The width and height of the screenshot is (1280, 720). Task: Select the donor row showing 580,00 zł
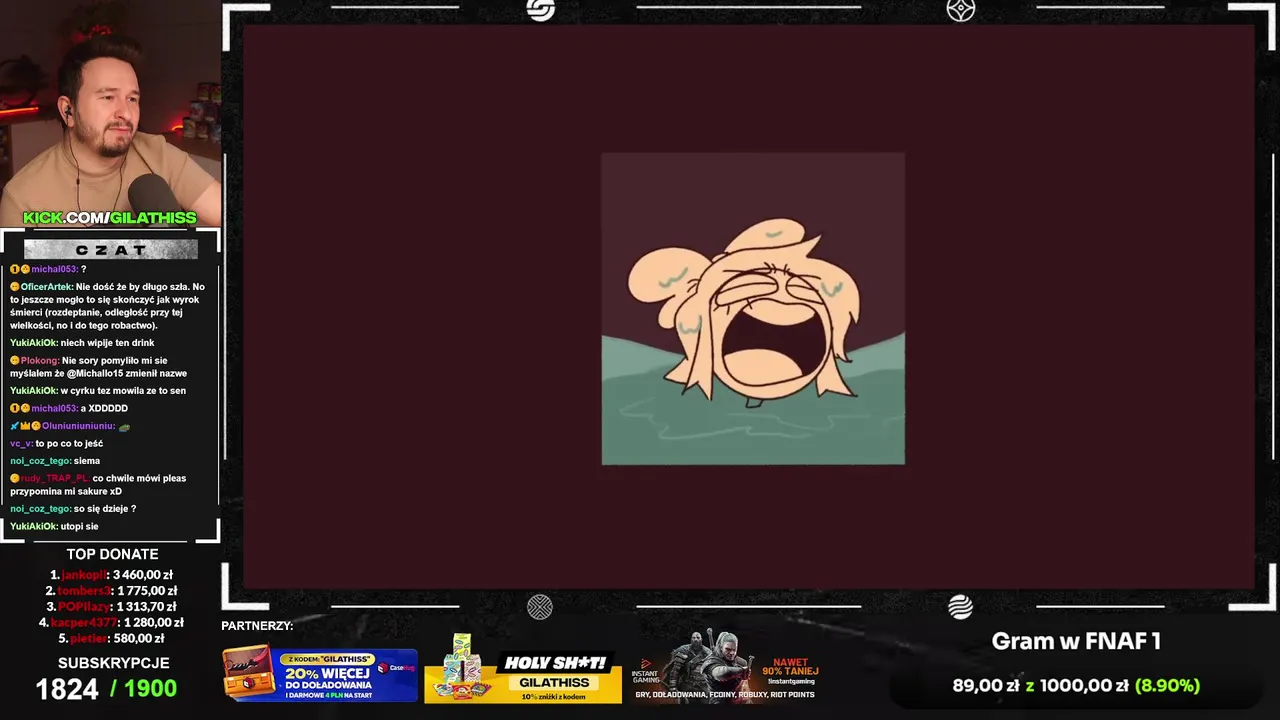111,639
